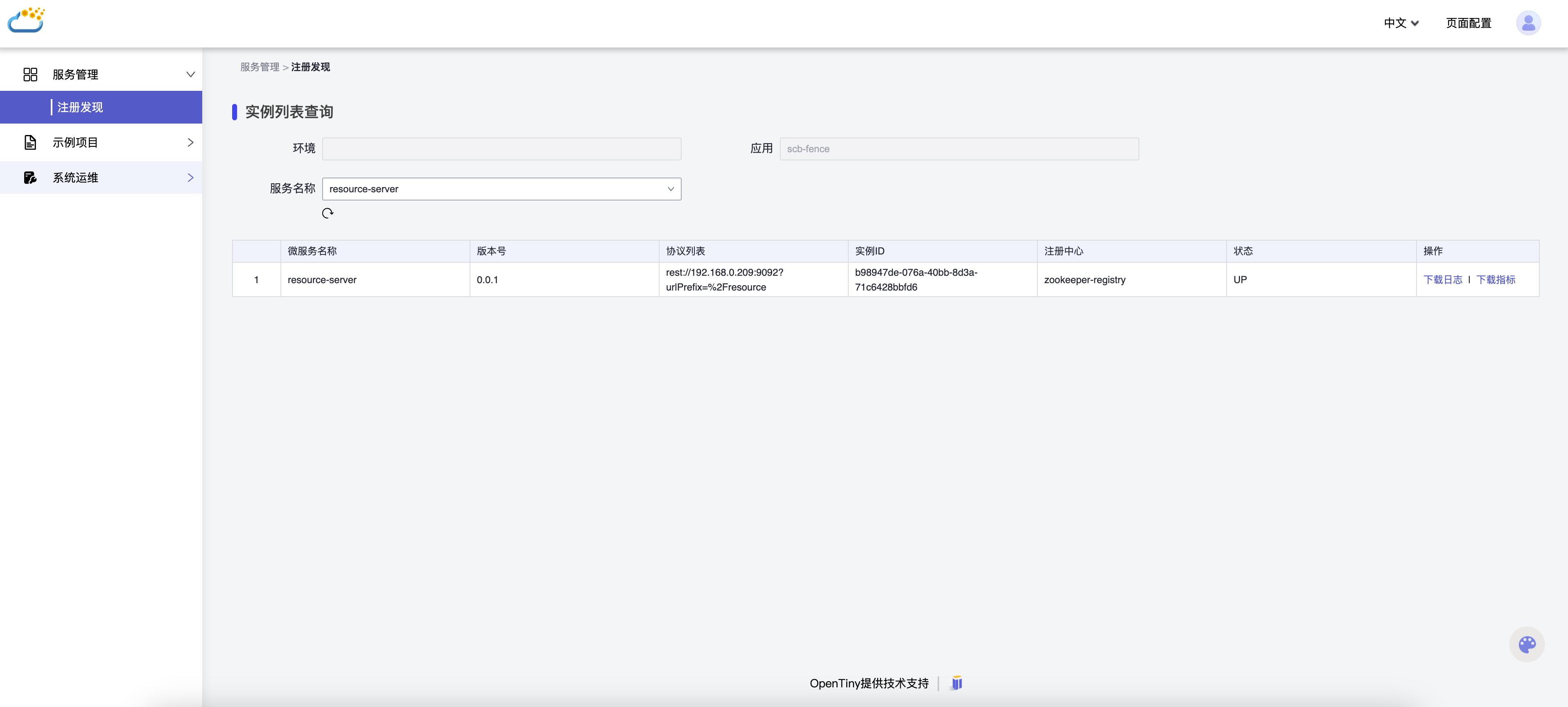
Task: Click the 下载指标 link
Action: (x=1496, y=280)
